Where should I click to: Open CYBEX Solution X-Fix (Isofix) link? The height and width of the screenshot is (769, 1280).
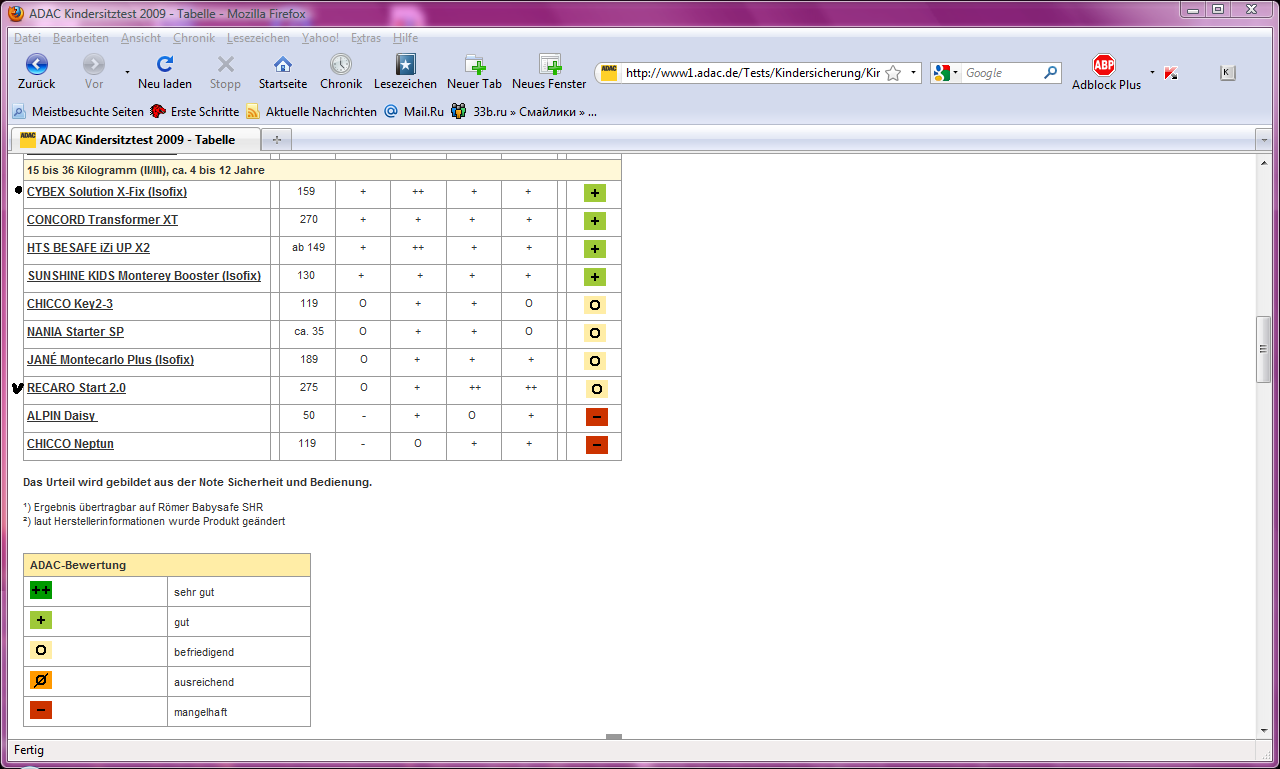coord(107,192)
